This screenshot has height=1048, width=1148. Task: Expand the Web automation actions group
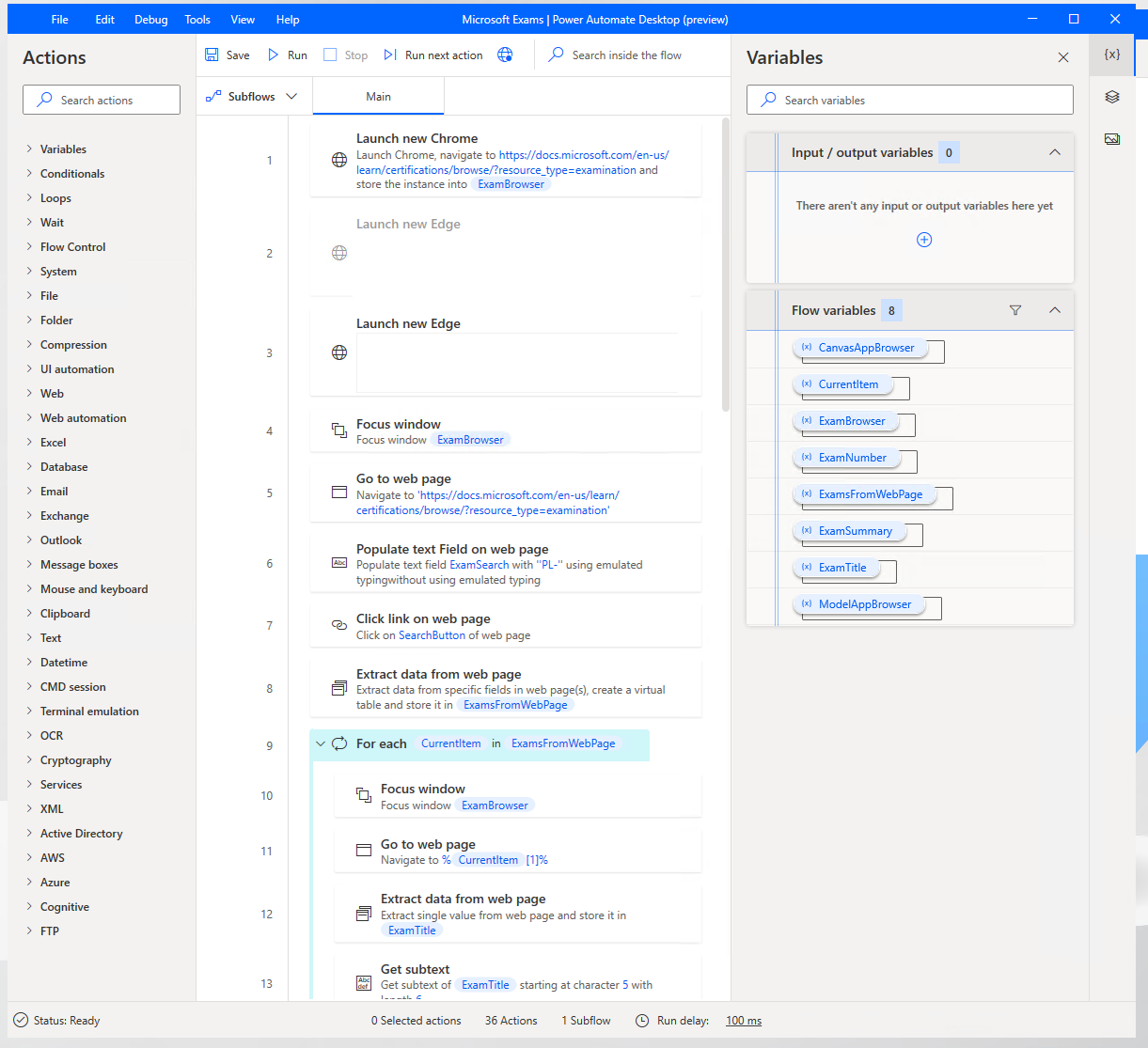(x=83, y=418)
